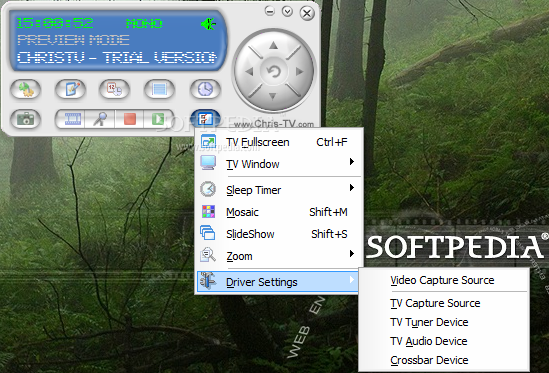
Task: Select the SlideShow menu entry
Action: pyautogui.click(x=279, y=234)
